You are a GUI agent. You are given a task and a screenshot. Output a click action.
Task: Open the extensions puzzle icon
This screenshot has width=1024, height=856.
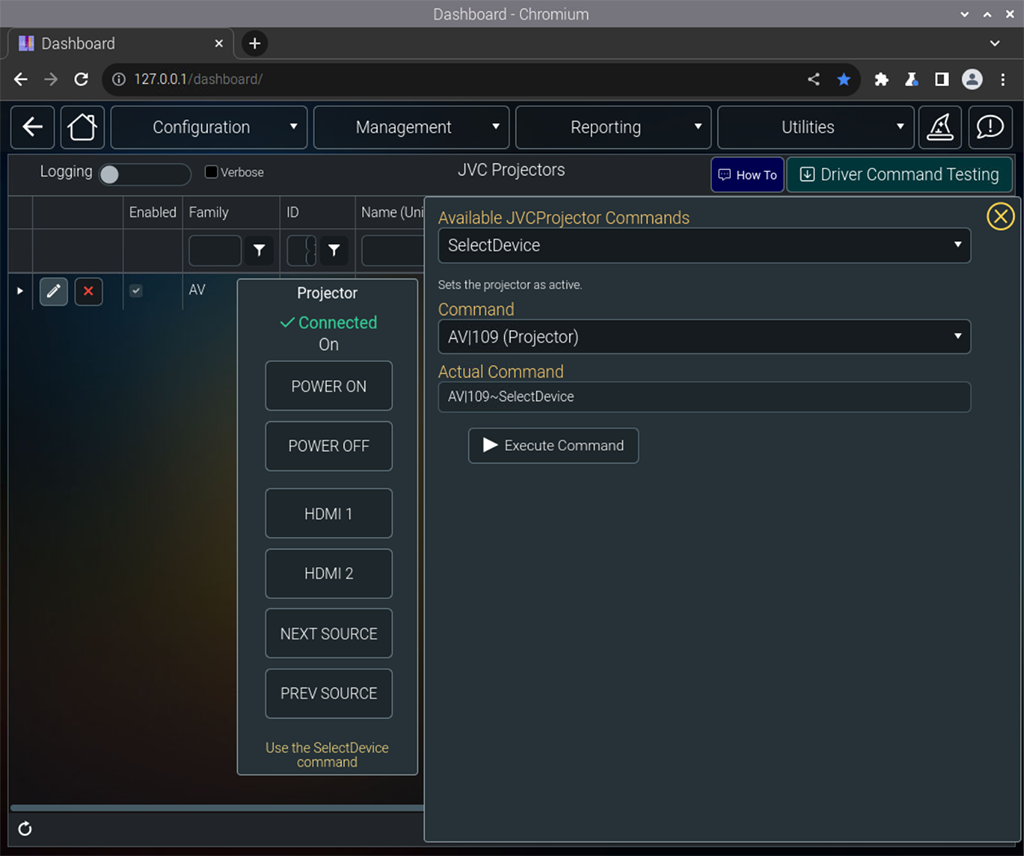click(881, 79)
